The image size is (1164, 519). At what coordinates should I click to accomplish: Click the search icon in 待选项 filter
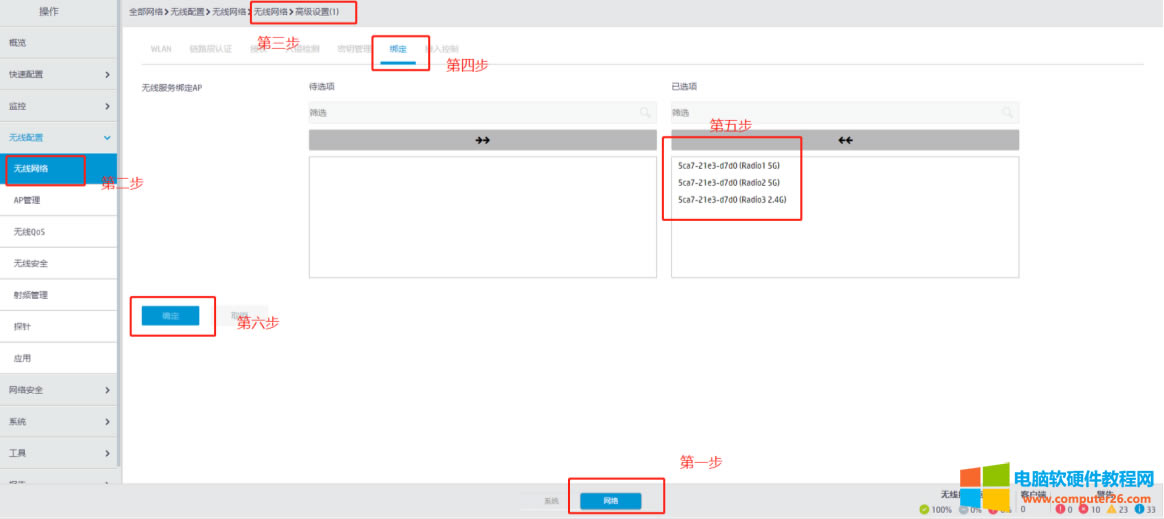click(645, 113)
